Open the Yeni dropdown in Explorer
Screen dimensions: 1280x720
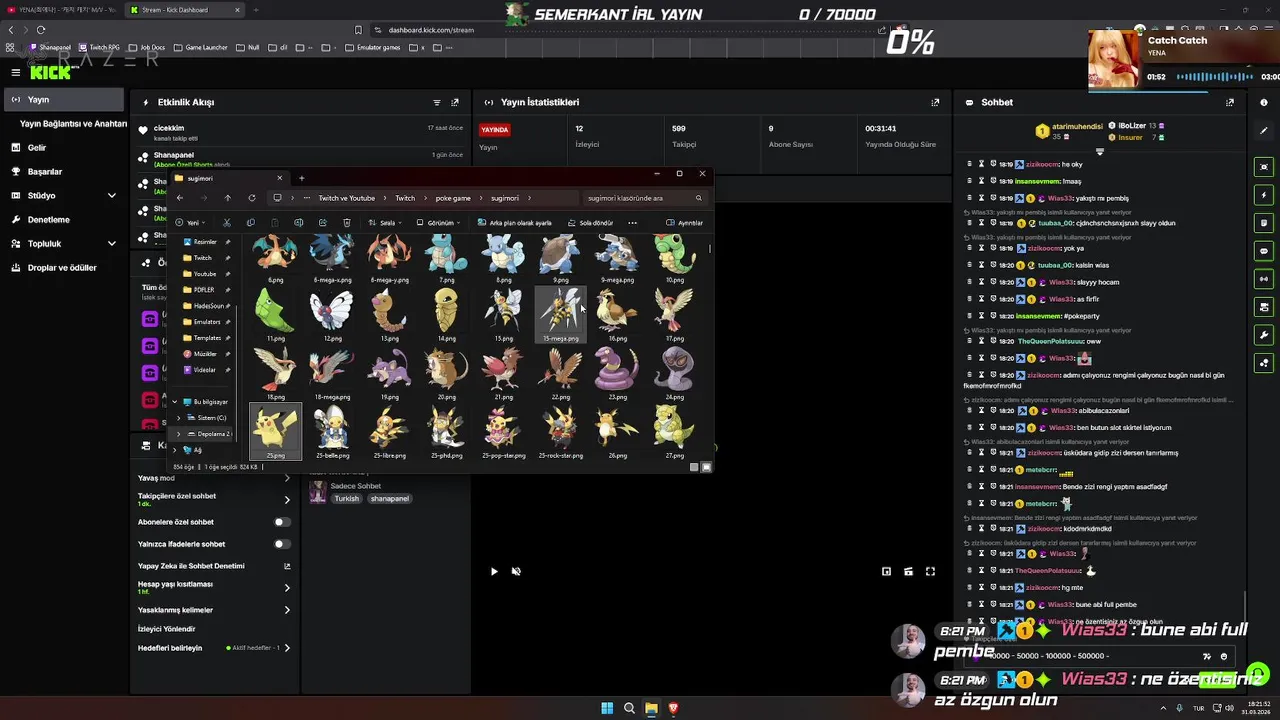click(189, 223)
